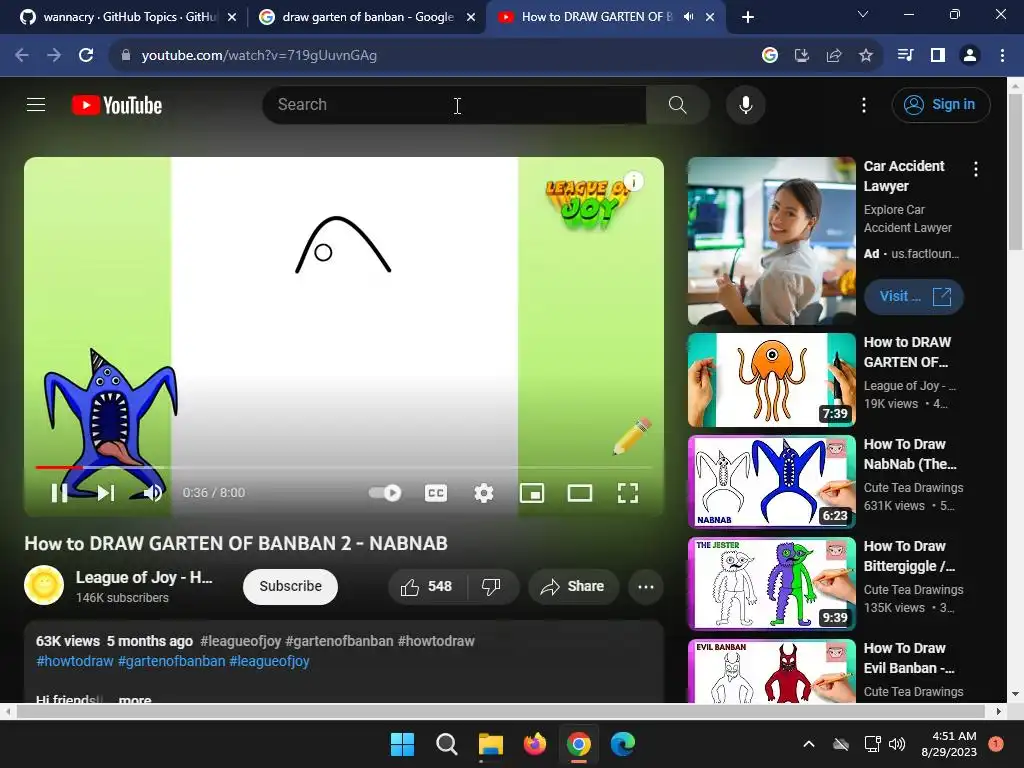Click the search magnifier button

click(x=677, y=104)
